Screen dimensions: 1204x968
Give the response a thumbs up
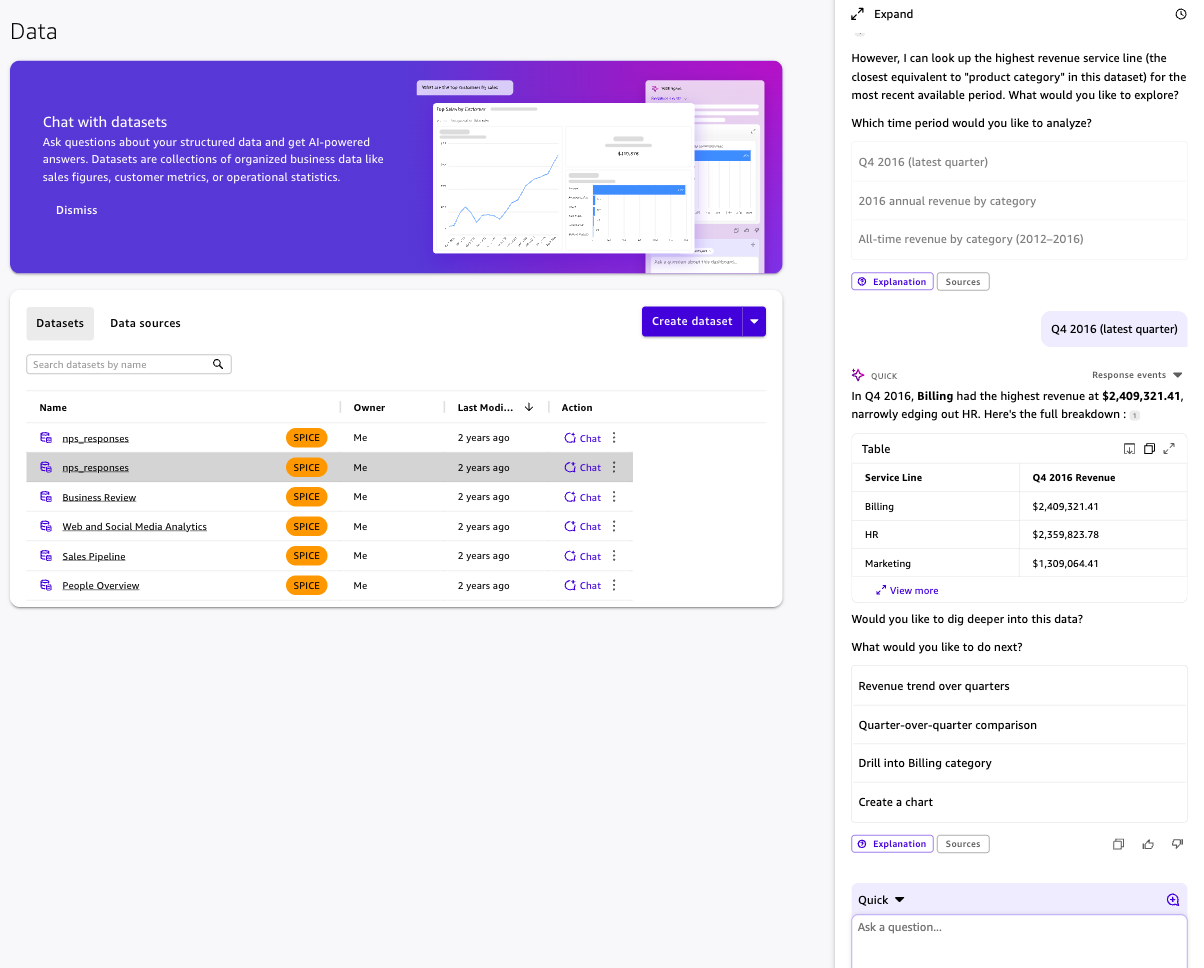[1148, 844]
